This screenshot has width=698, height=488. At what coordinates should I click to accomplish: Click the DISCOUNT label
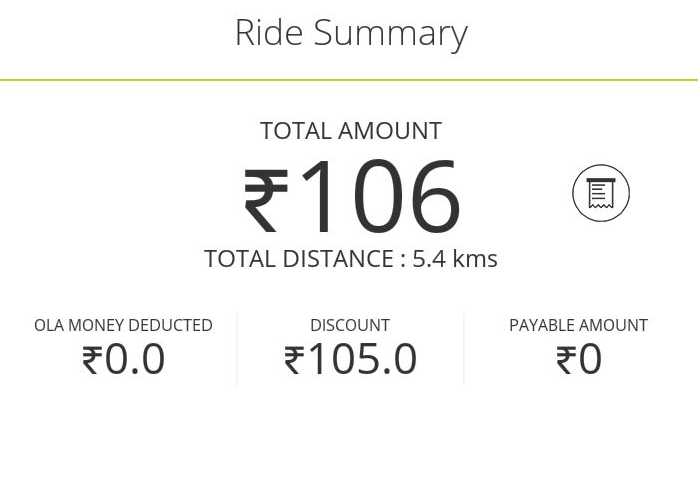(350, 325)
